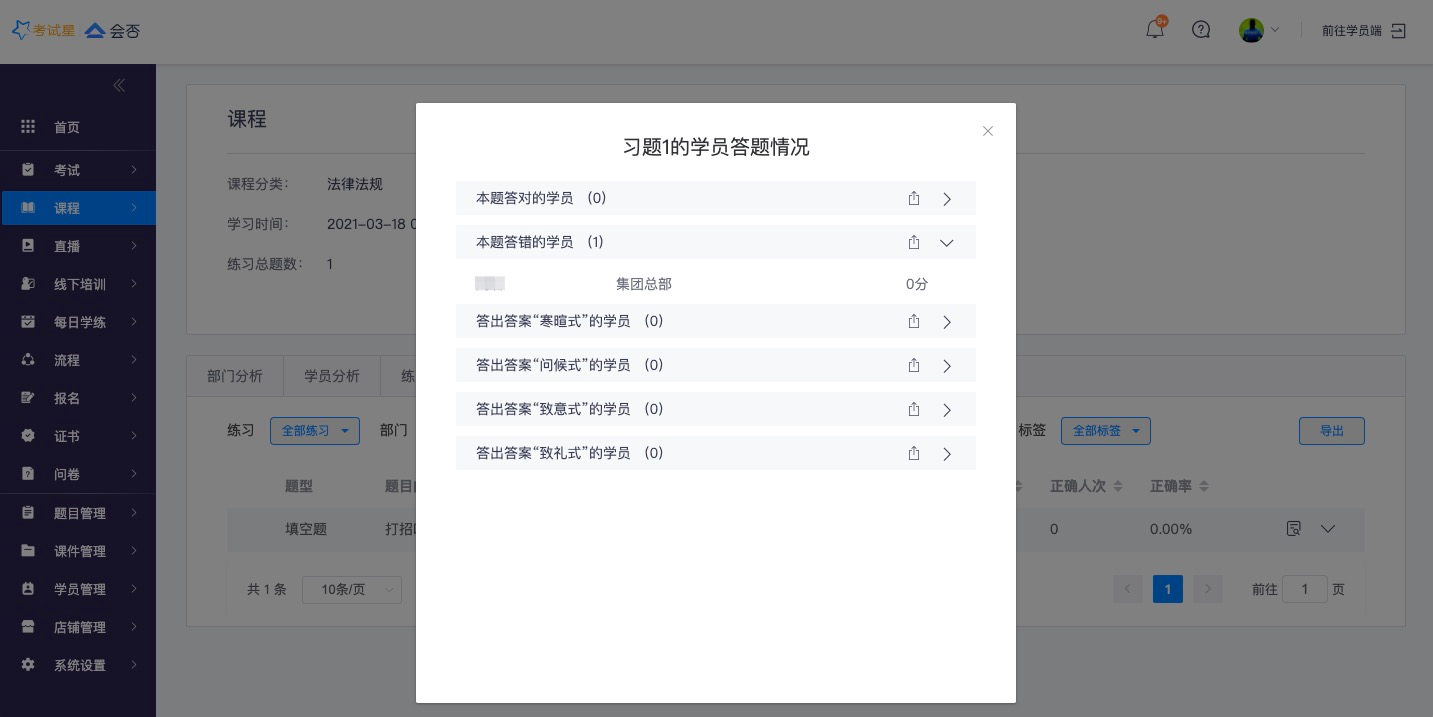Click the previous page arrow button
This screenshot has height=717, width=1433.
(x=1128, y=589)
